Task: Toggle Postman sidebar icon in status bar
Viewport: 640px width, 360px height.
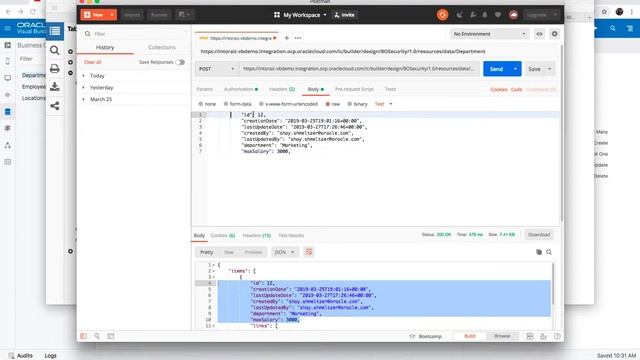Action: (x=84, y=336)
